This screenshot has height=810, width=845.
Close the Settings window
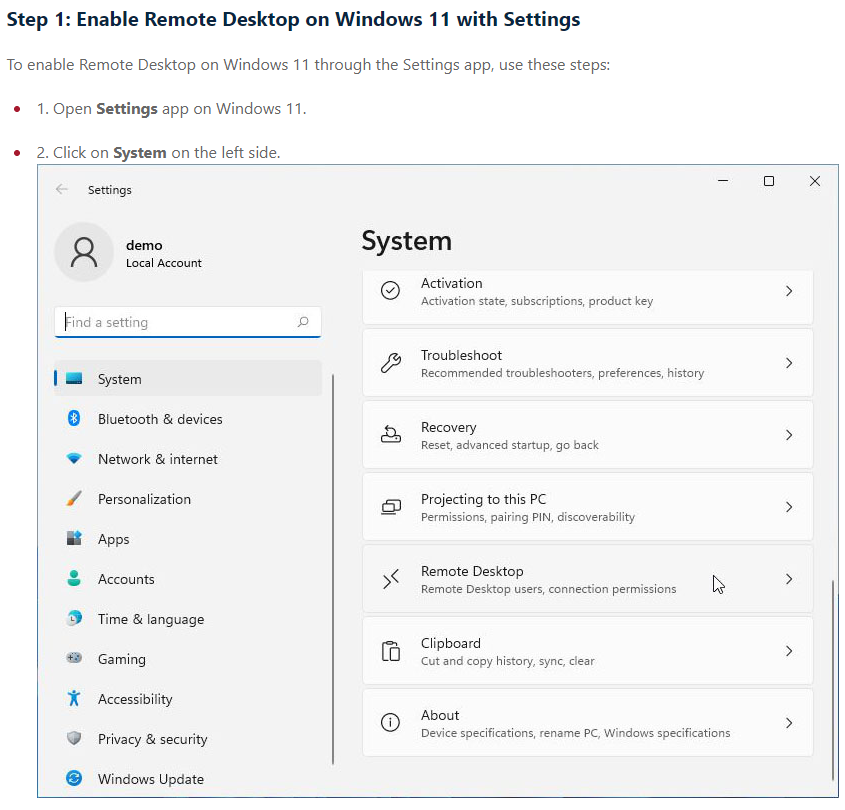(815, 181)
